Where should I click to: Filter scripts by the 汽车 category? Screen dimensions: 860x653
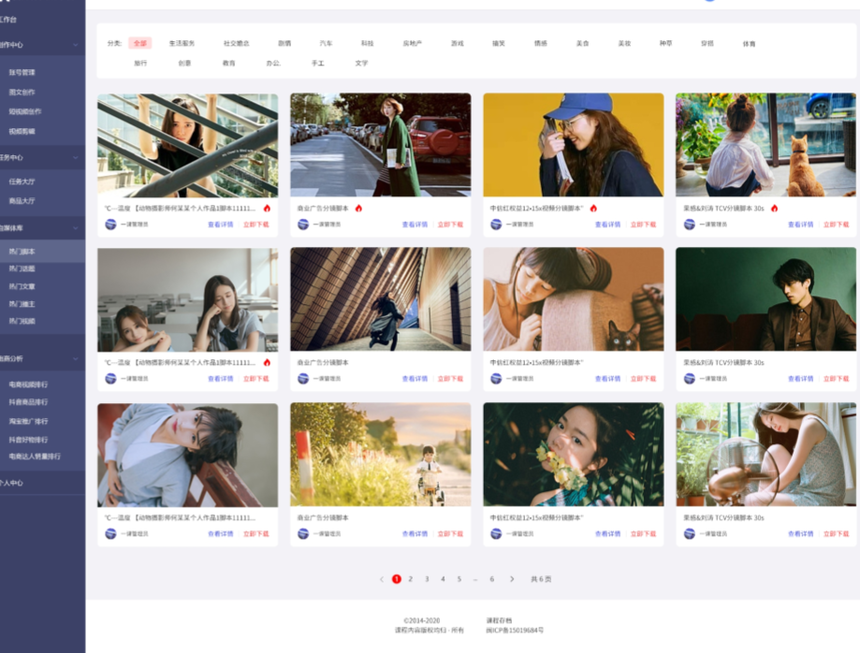click(x=326, y=43)
